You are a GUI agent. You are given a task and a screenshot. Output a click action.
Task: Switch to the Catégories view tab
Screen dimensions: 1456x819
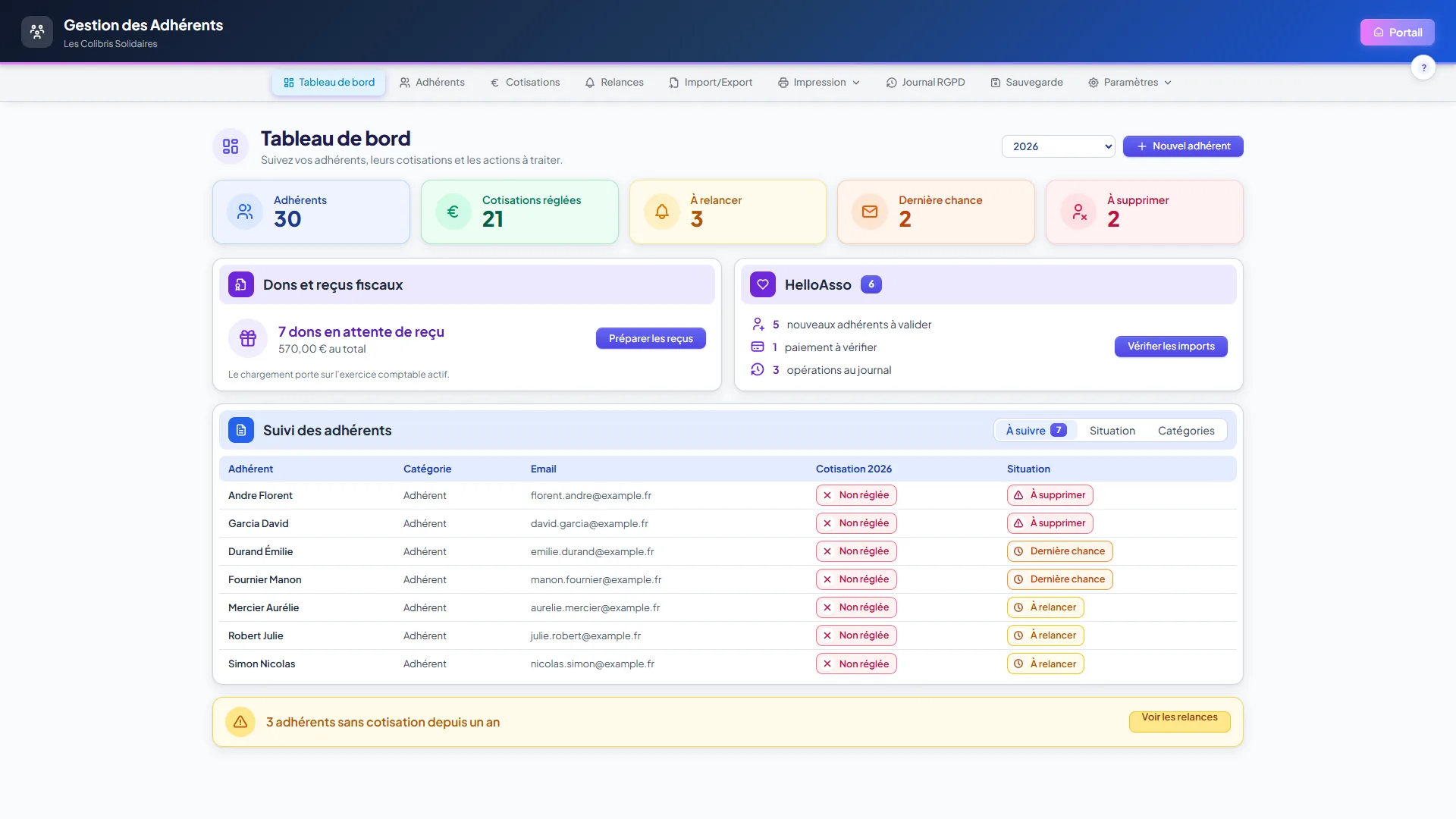1186,430
